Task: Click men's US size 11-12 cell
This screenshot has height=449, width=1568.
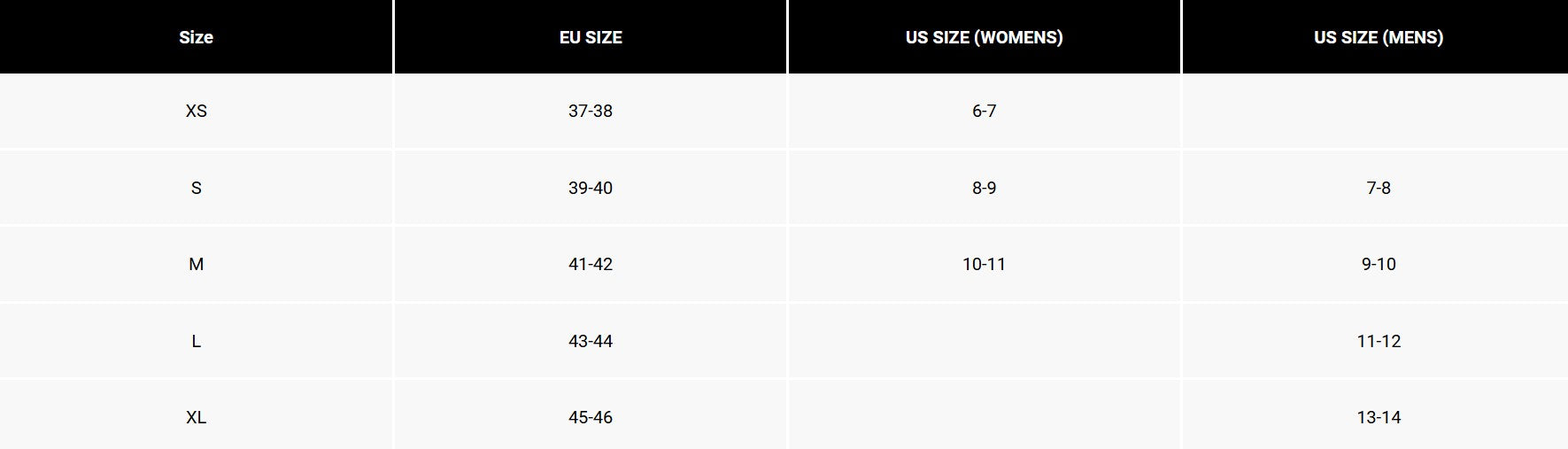Action: (1378, 341)
